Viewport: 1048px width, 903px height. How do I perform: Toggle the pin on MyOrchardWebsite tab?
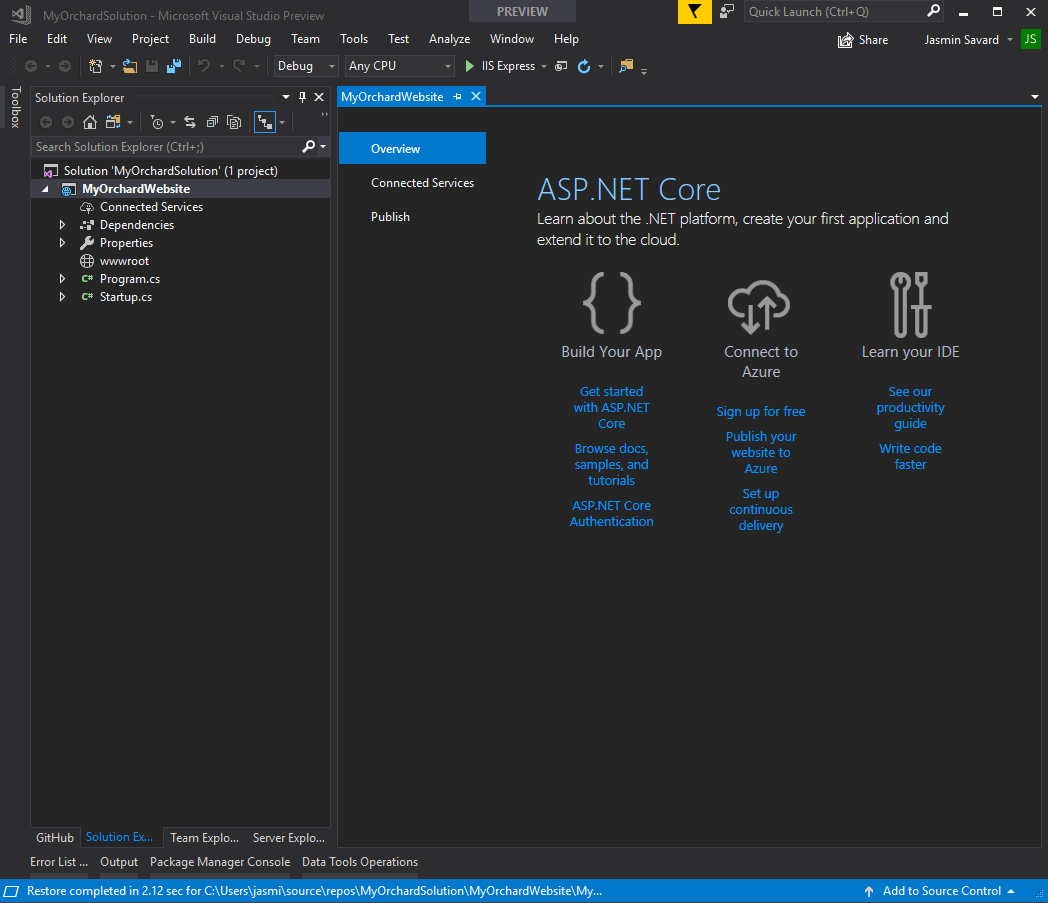click(457, 97)
